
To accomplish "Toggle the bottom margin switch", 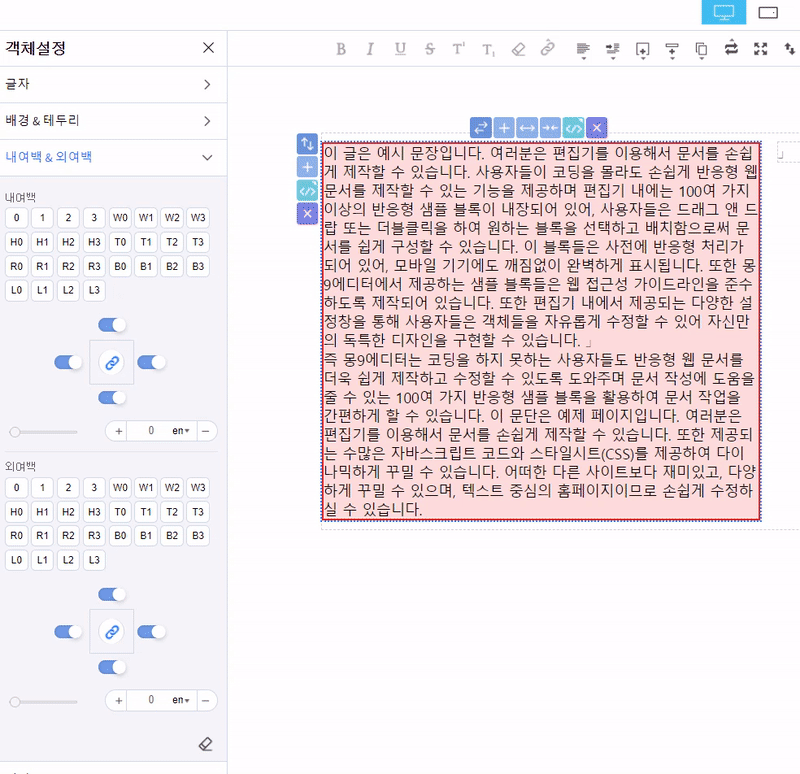I will [x=112, y=667].
